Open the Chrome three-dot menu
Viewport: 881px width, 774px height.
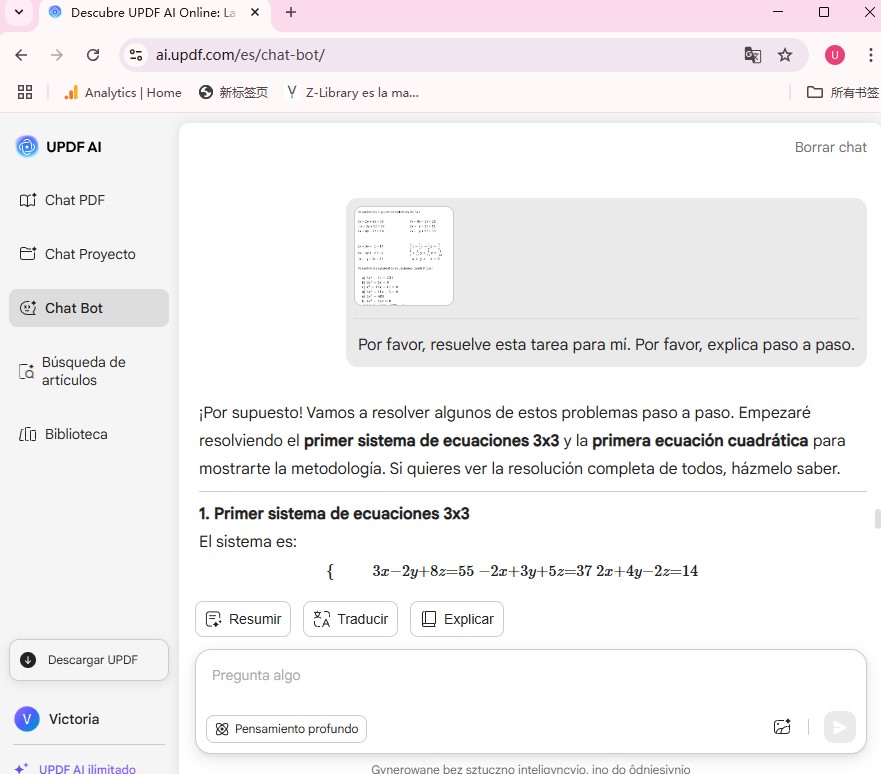870,55
